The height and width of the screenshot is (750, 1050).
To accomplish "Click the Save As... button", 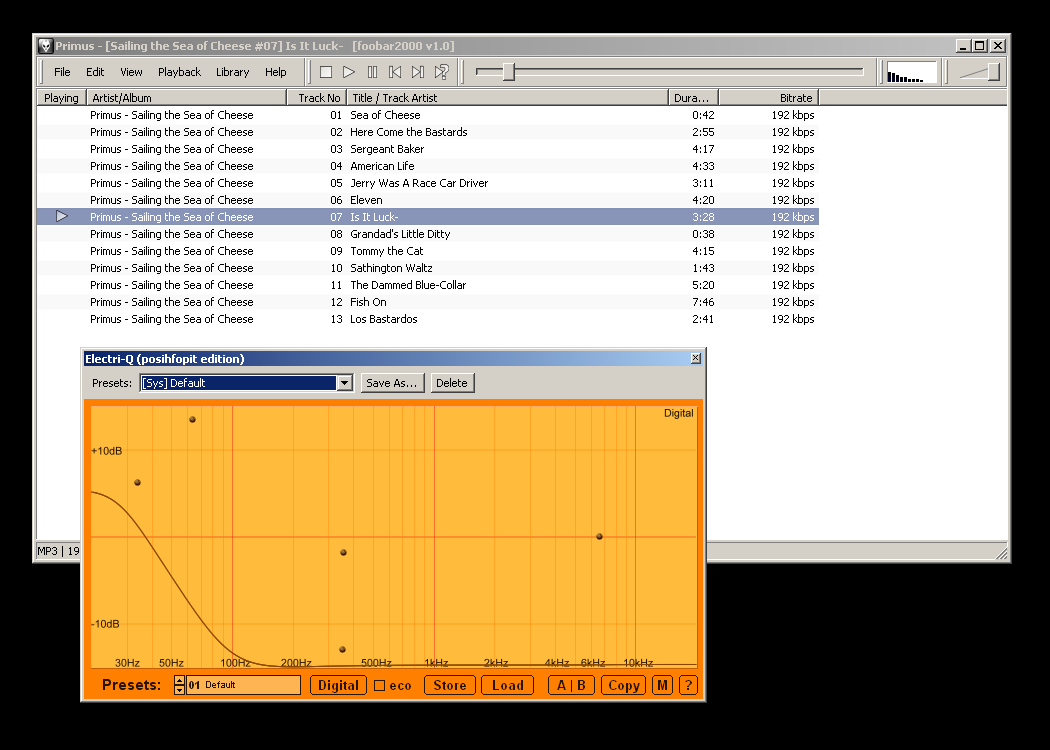I will [392, 383].
